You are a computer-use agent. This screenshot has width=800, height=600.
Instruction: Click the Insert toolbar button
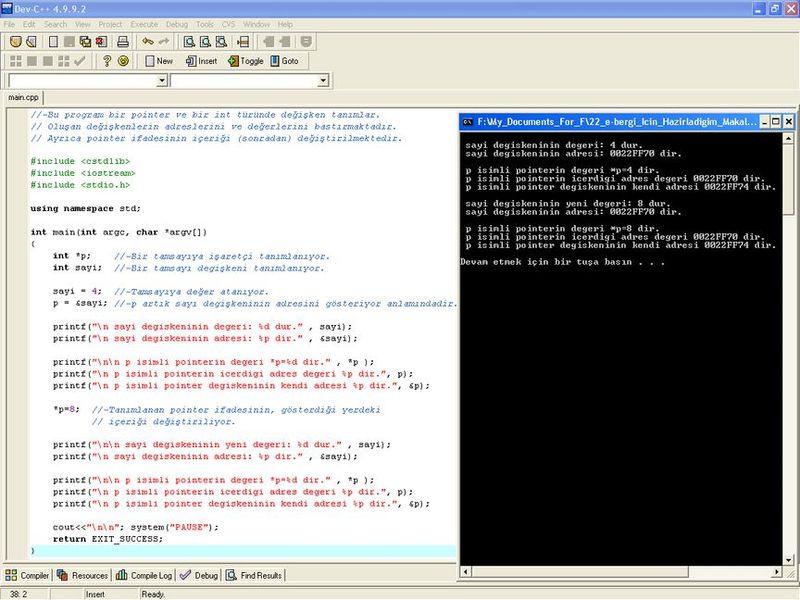pyautogui.click(x=200, y=61)
